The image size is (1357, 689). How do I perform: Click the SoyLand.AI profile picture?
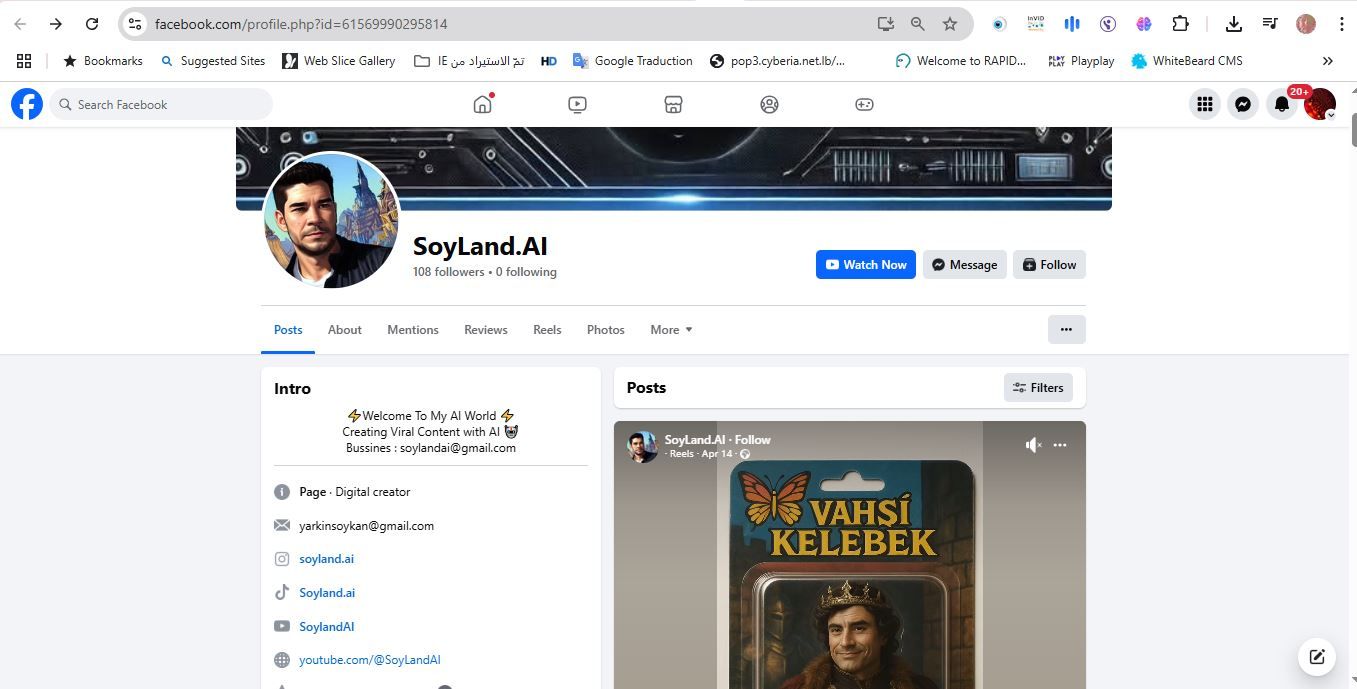coord(331,220)
